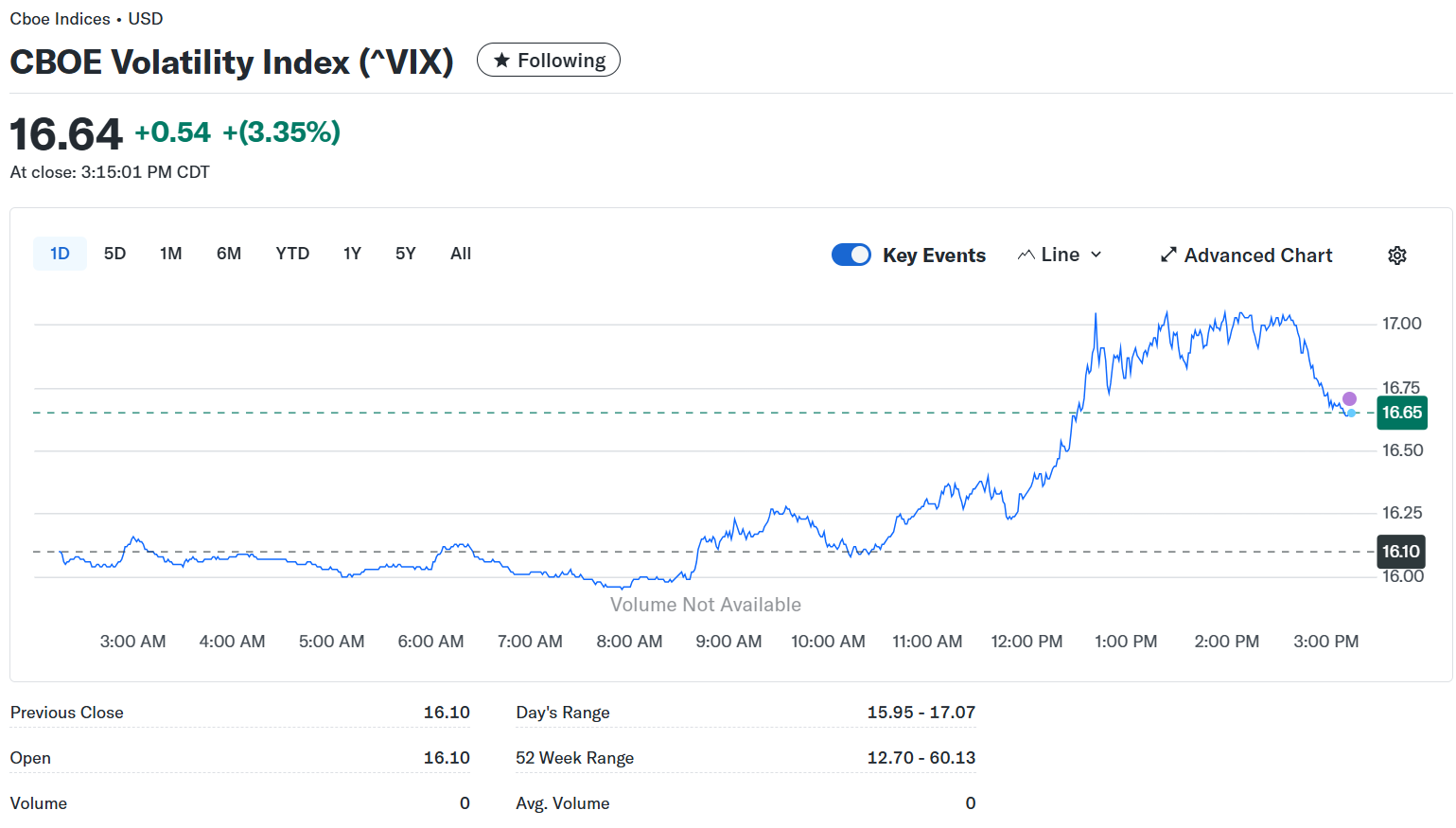Click the green 16.65 price label
This screenshot has height=828, width=1456.
click(1401, 413)
